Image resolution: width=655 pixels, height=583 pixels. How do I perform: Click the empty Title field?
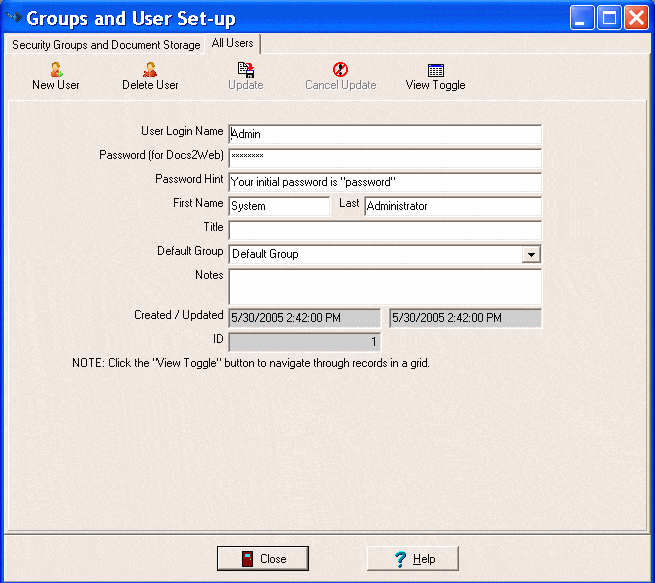[384, 230]
